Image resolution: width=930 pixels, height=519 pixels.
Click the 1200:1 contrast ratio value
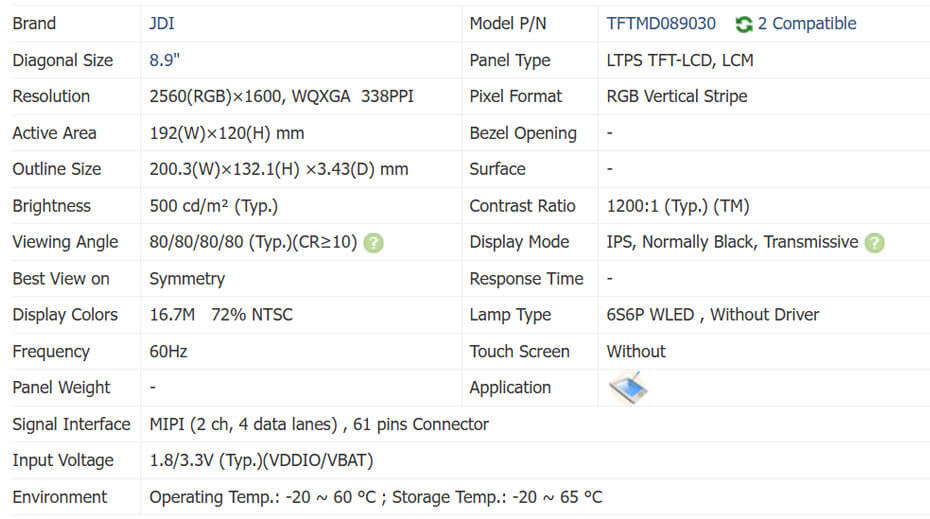coord(678,206)
